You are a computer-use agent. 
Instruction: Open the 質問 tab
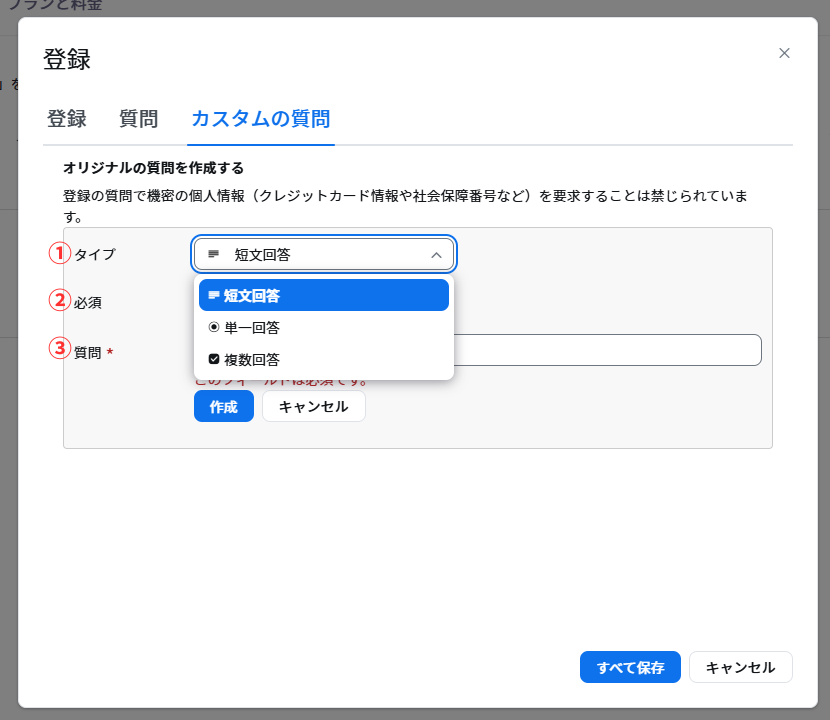(138, 119)
